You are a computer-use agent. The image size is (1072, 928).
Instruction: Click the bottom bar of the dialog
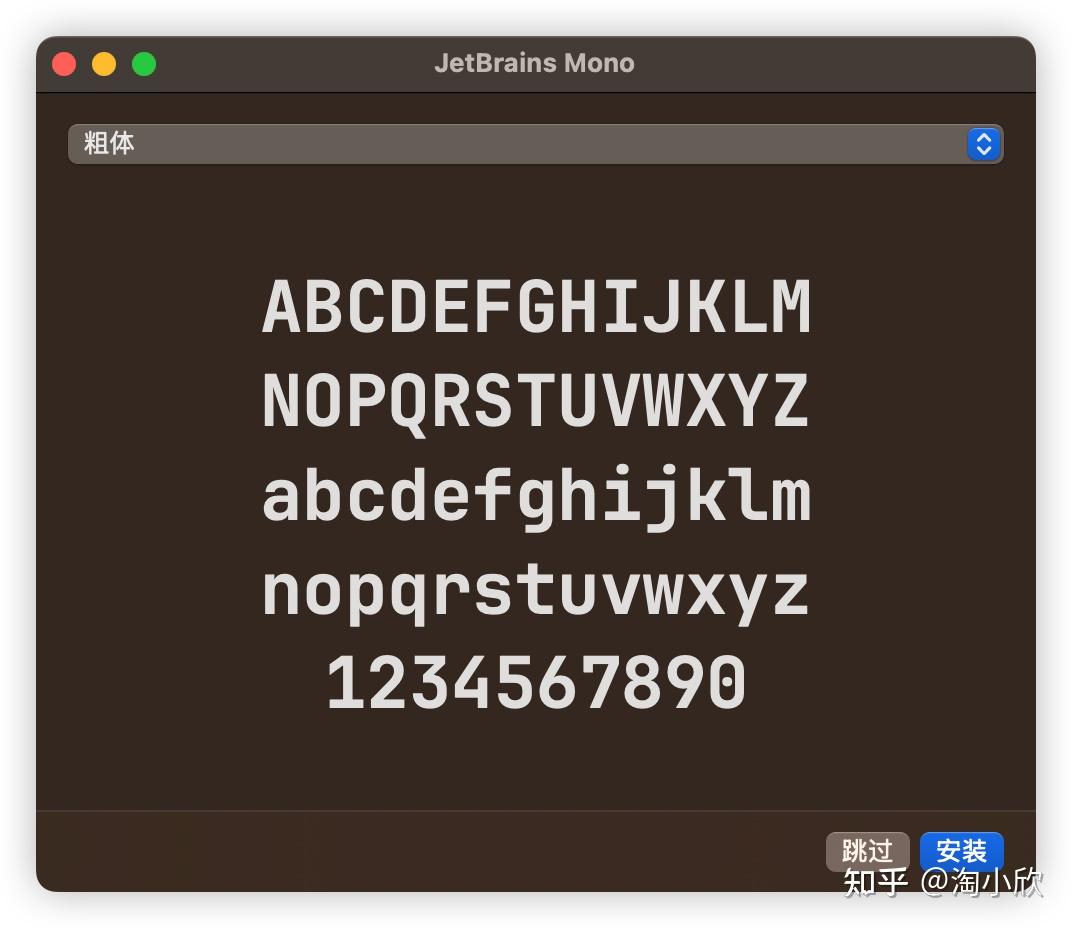[x=400, y=851]
